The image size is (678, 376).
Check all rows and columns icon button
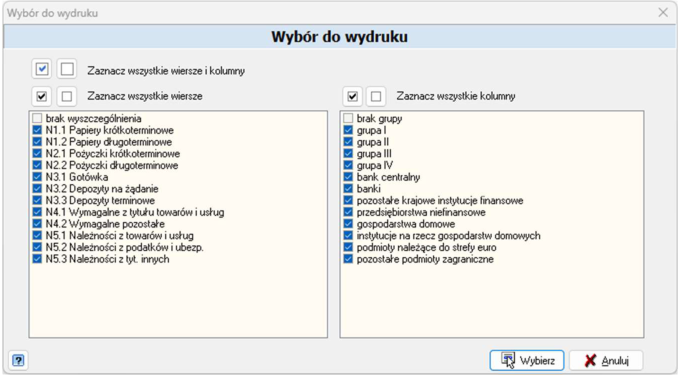42,69
